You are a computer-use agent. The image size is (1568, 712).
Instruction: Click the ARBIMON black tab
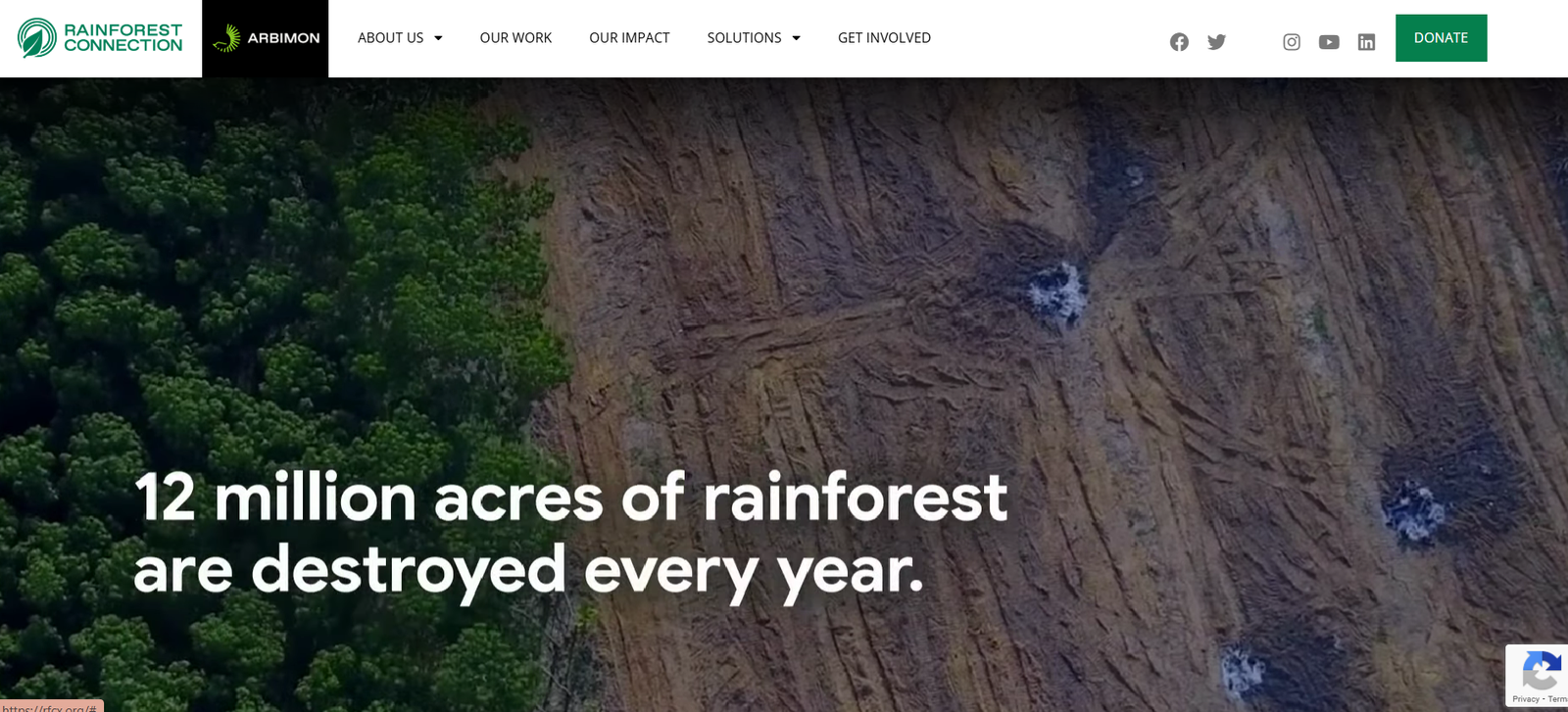pyautogui.click(x=265, y=38)
